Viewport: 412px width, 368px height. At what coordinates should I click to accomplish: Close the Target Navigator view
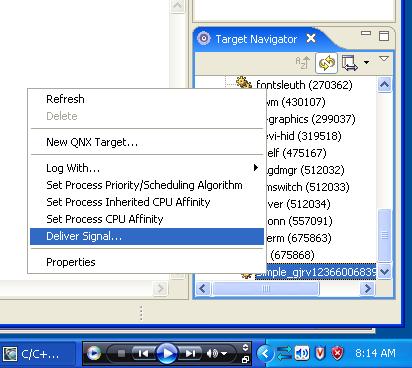(311, 38)
